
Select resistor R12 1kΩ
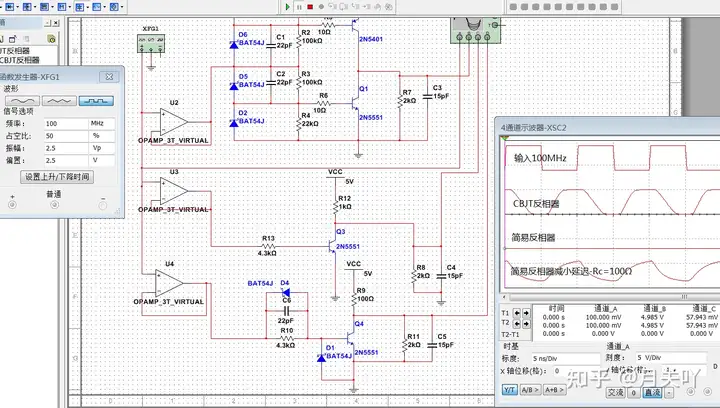tap(335, 207)
